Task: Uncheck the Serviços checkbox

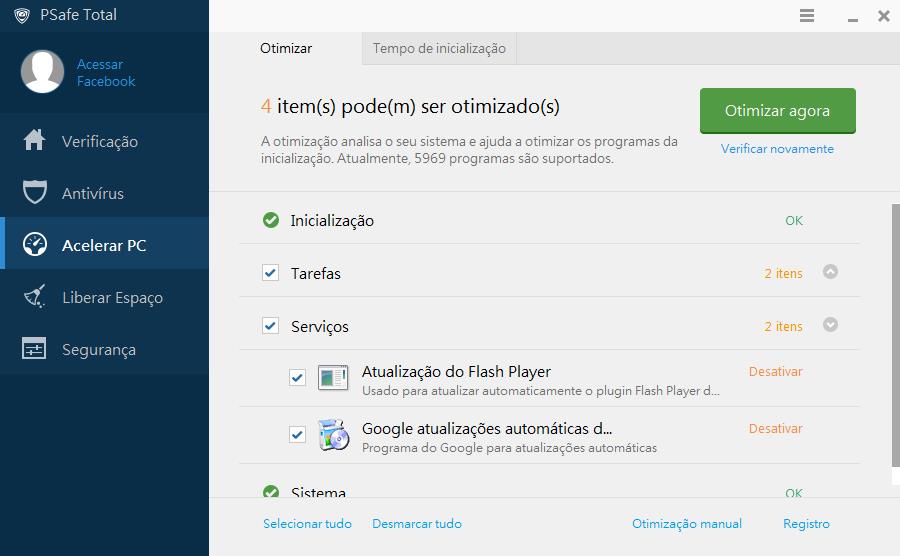Action: click(270, 326)
